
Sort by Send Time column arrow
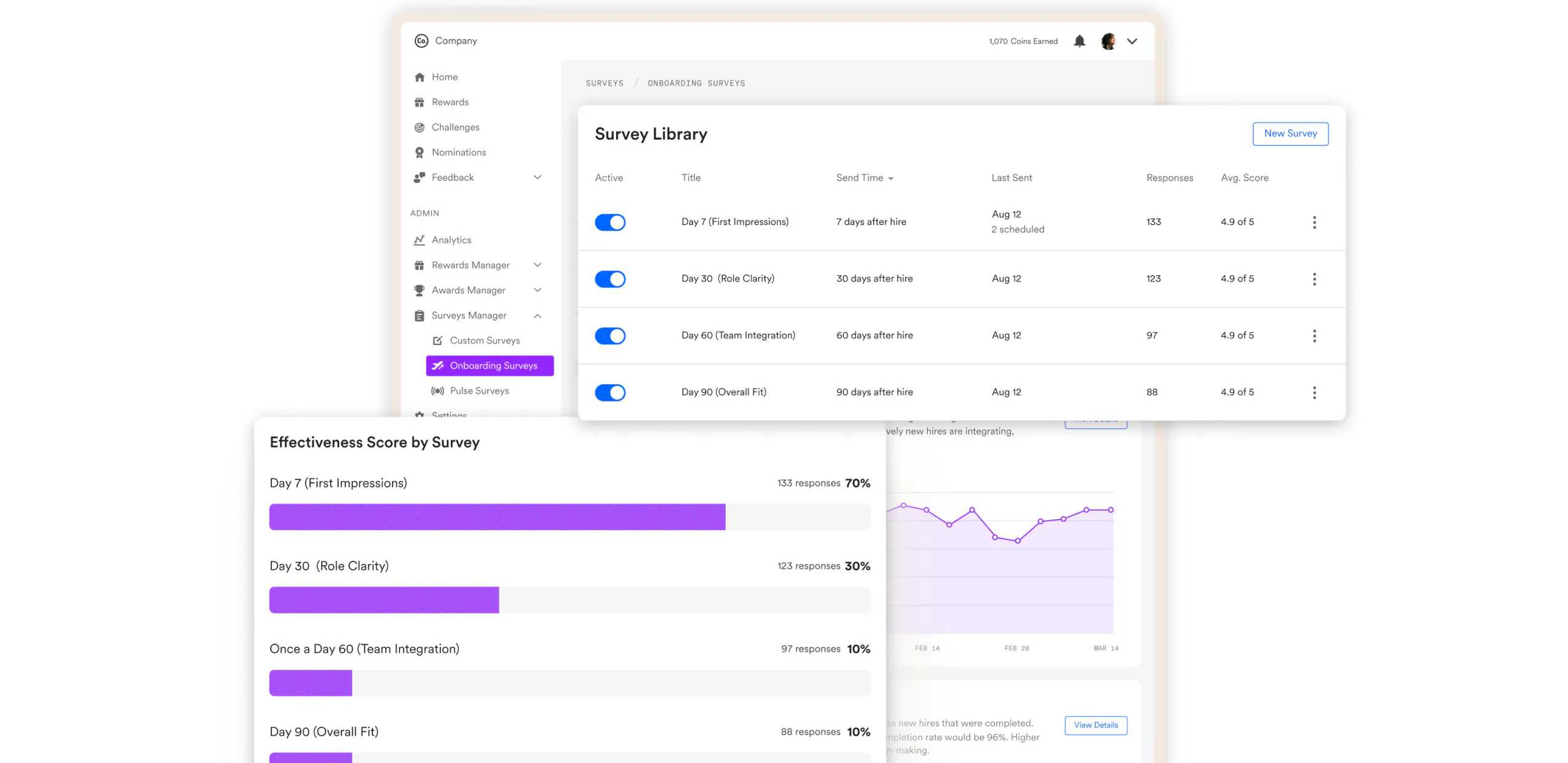[890, 179]
